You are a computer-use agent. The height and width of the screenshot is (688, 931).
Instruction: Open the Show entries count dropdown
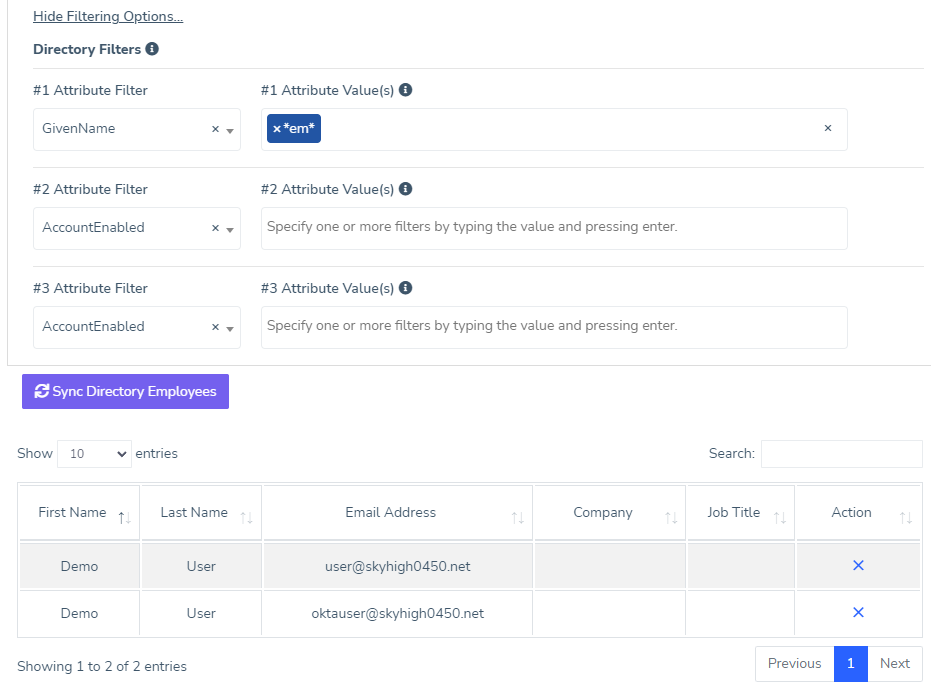pos(94,454)
